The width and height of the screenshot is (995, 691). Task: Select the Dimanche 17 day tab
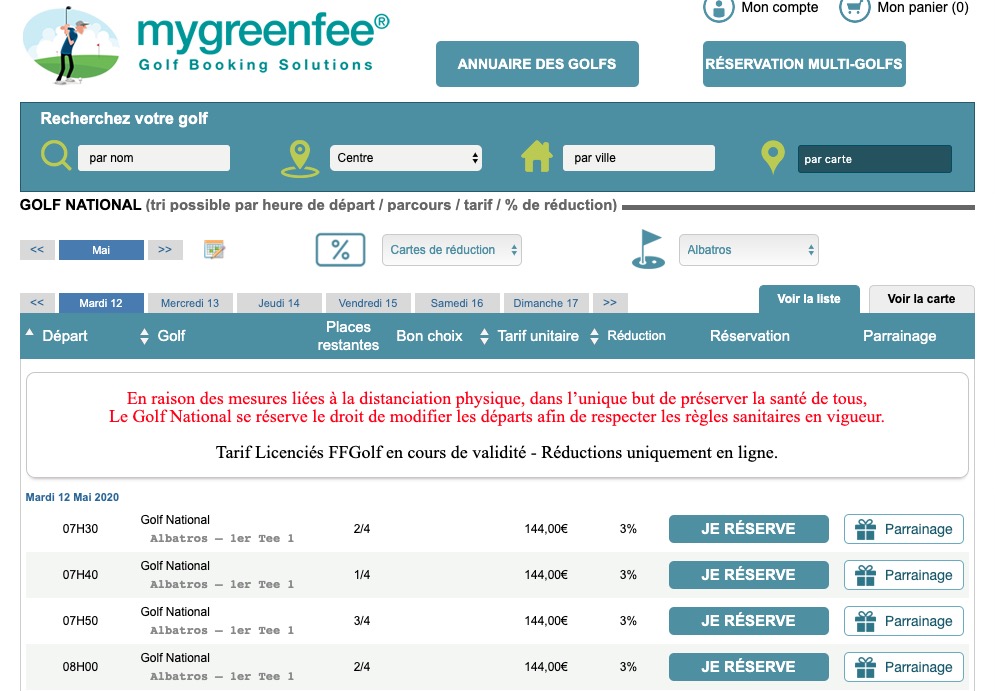tap(546, 303)
